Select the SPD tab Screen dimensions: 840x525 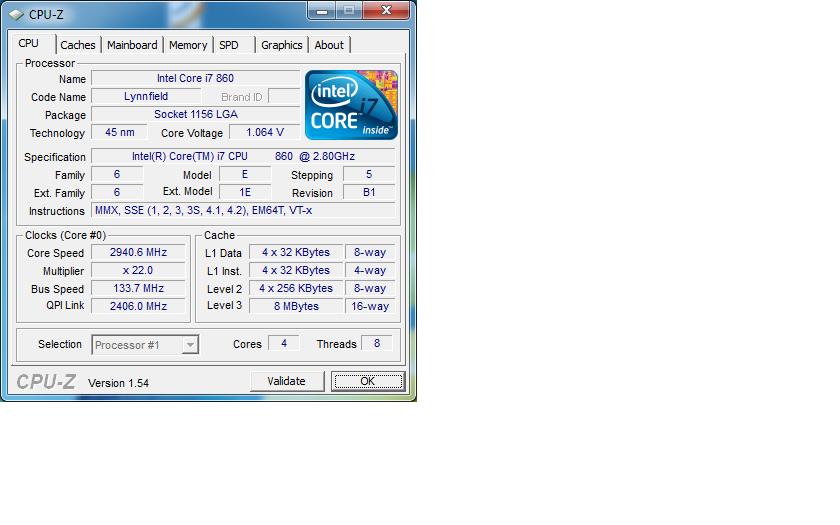(229, 45)
